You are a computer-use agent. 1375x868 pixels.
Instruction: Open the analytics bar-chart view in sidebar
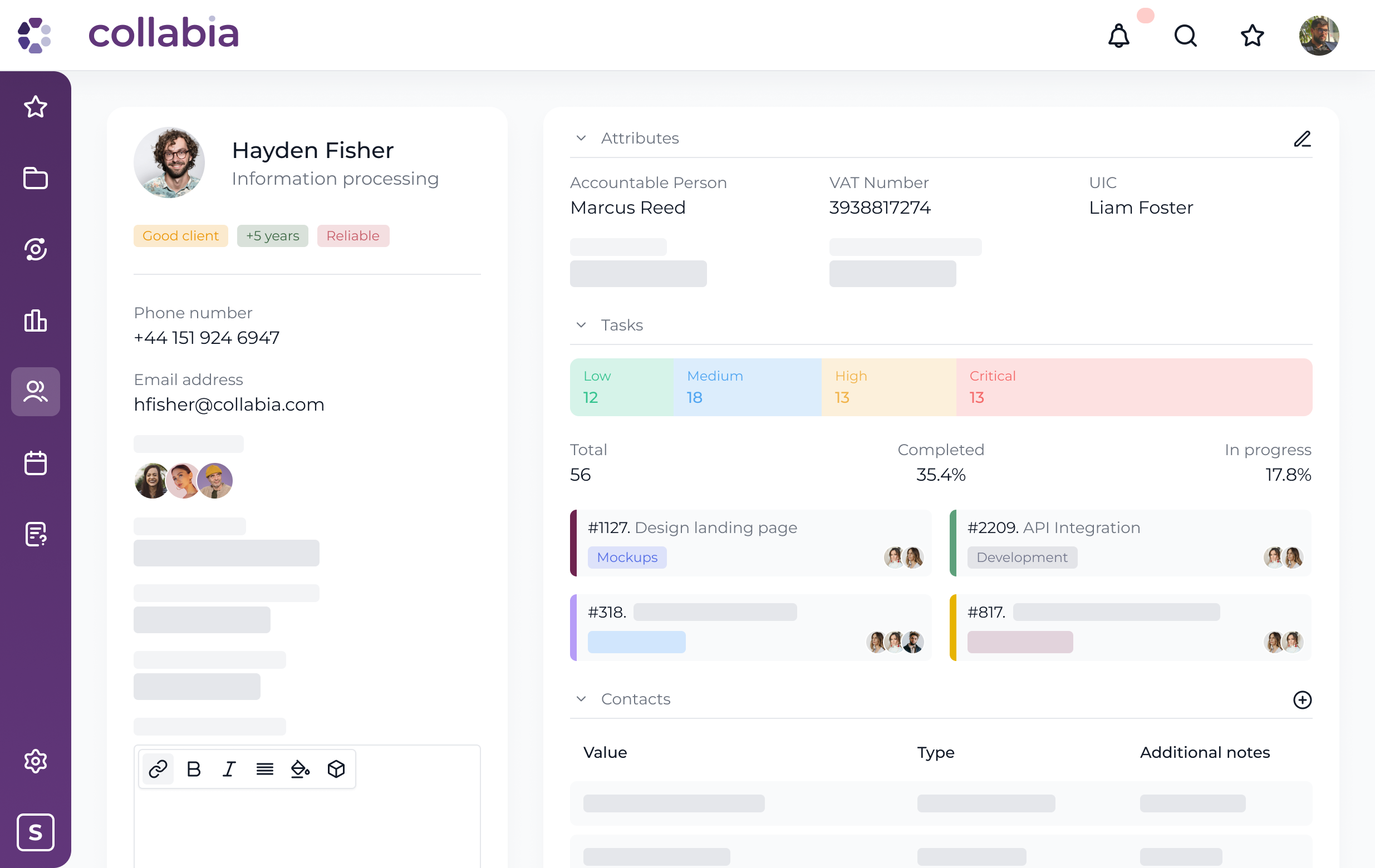click(36, 320)
